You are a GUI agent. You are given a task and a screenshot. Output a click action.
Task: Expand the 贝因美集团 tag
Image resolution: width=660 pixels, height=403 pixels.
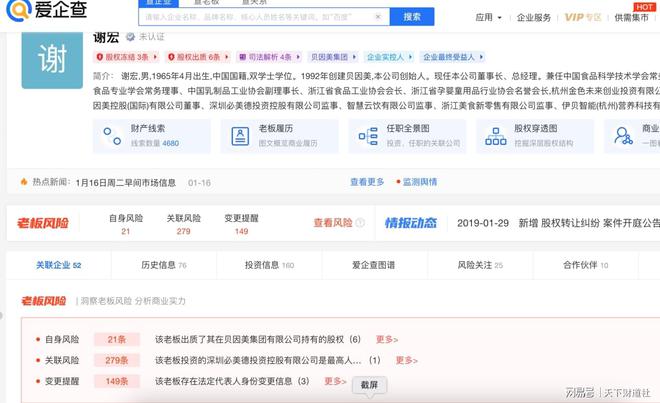pyautogui.click(x=333, y=57)
